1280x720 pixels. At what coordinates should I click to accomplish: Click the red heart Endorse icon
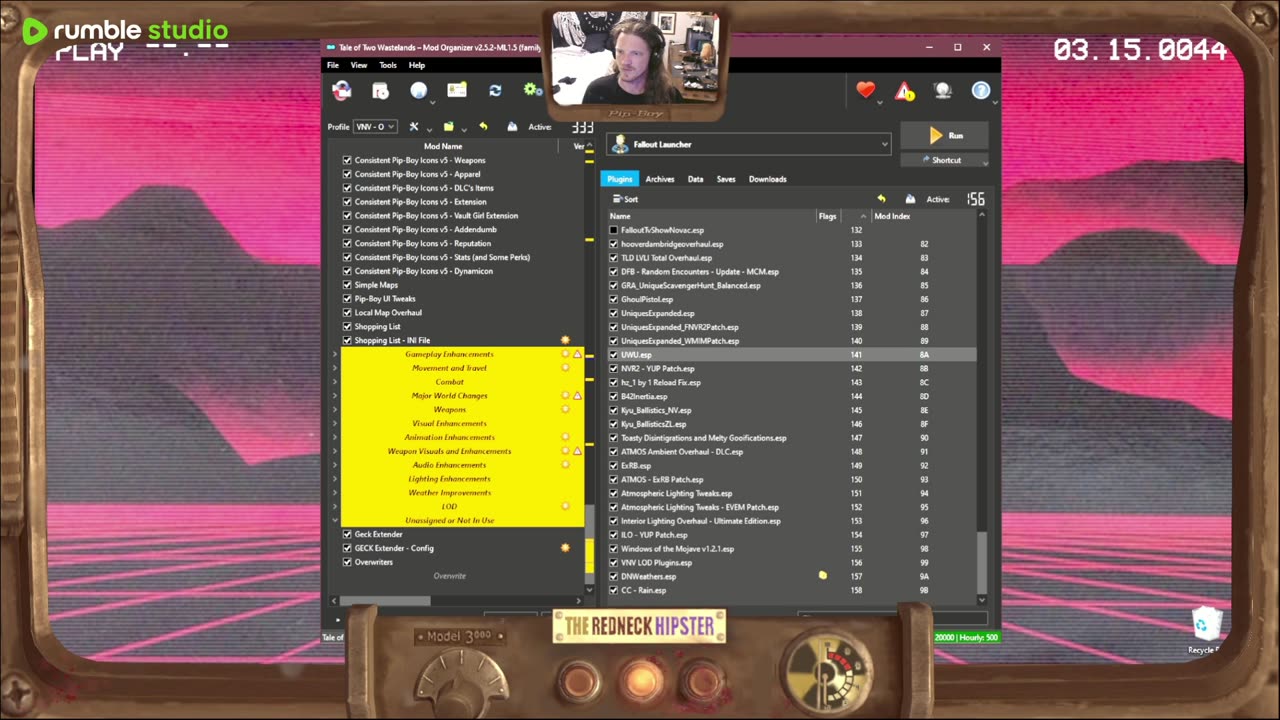click(x=866, y=91)
